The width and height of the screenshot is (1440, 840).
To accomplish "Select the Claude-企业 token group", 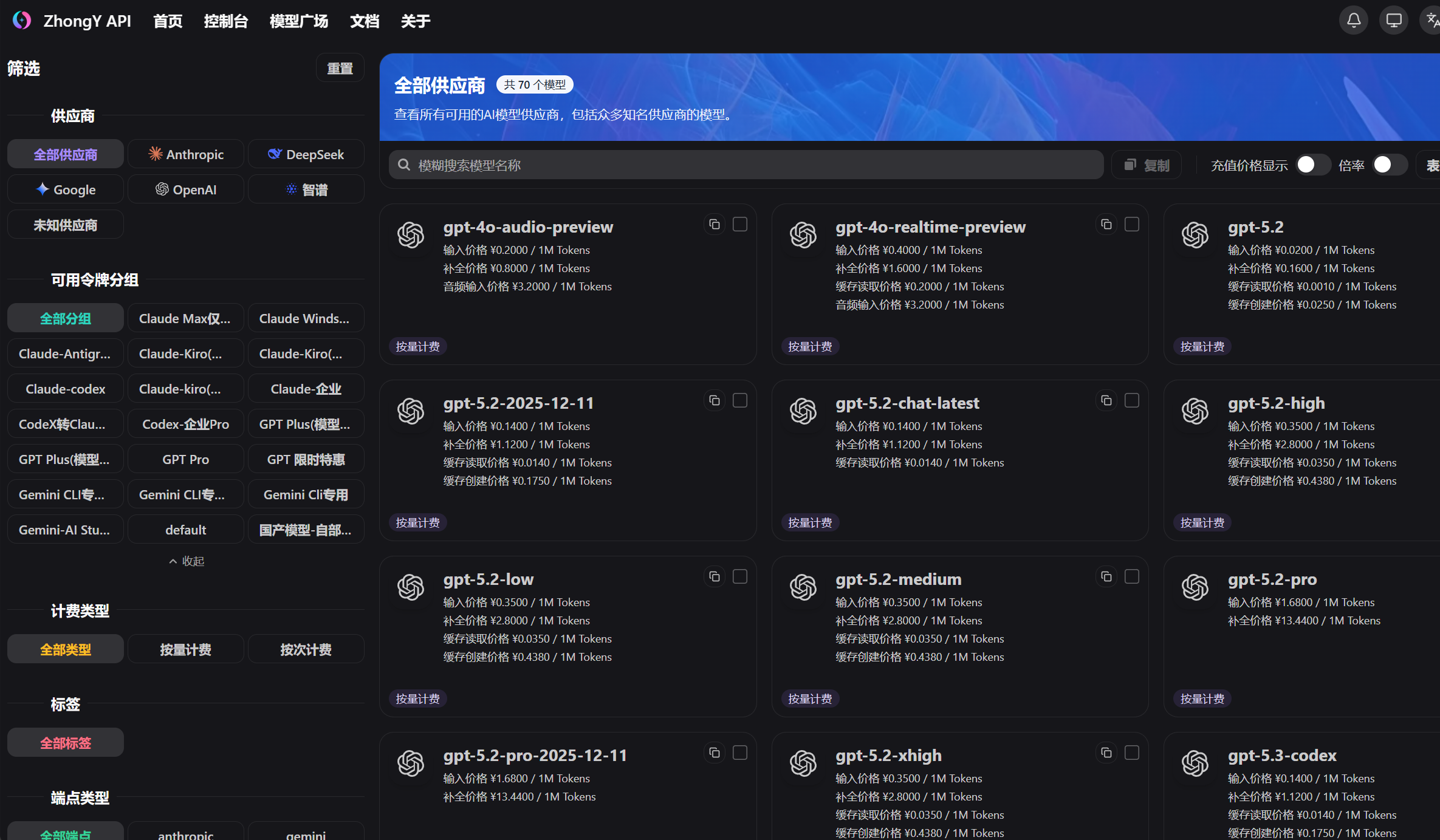I will [306, 389].
